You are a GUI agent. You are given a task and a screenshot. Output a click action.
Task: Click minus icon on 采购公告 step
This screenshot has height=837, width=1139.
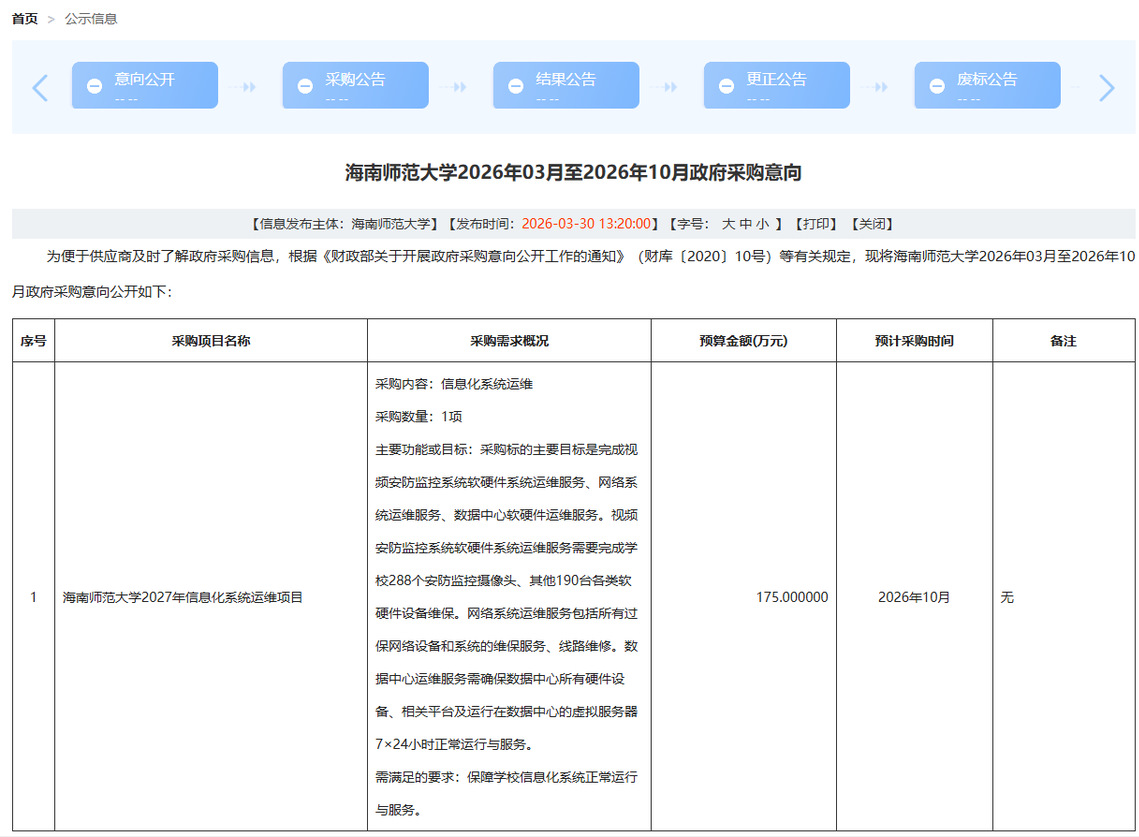tap(305, 87)
